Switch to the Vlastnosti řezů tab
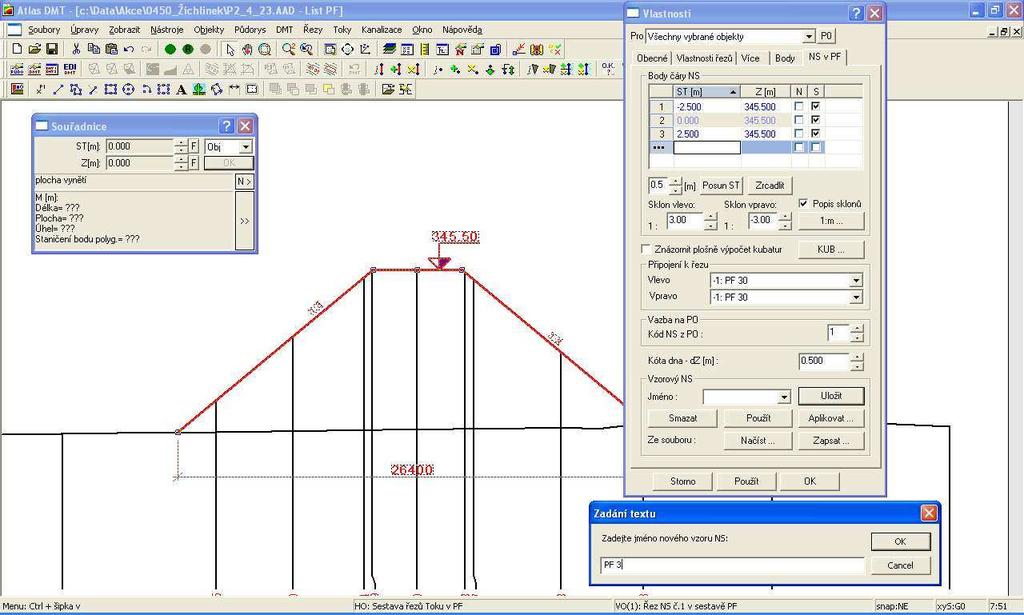 click(x=704, y=58)
